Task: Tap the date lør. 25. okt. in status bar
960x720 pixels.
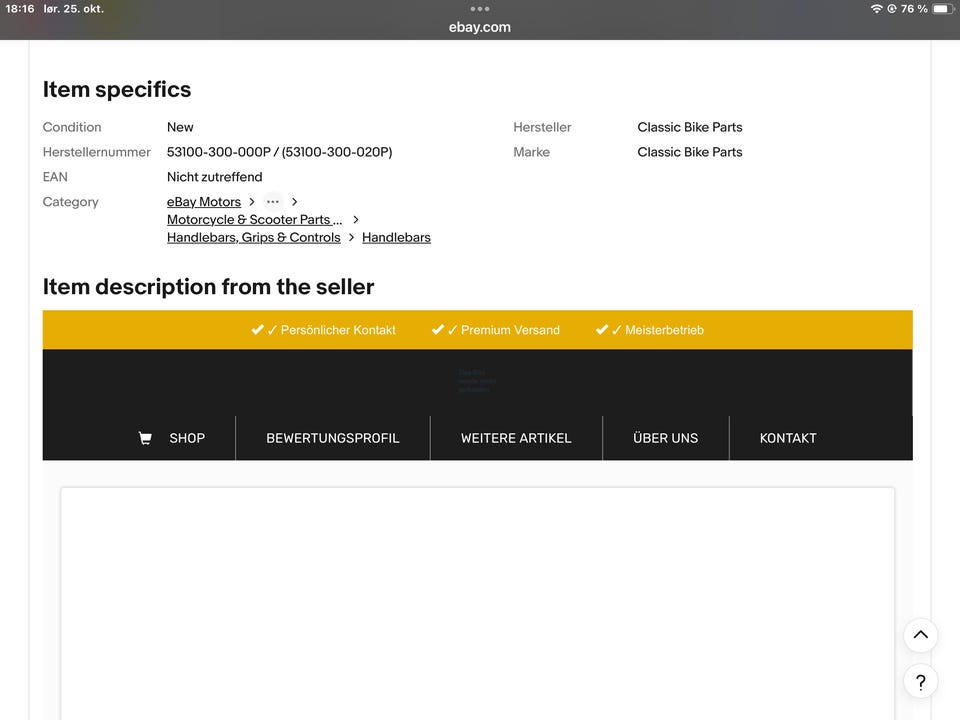Action: click(73, 9)
